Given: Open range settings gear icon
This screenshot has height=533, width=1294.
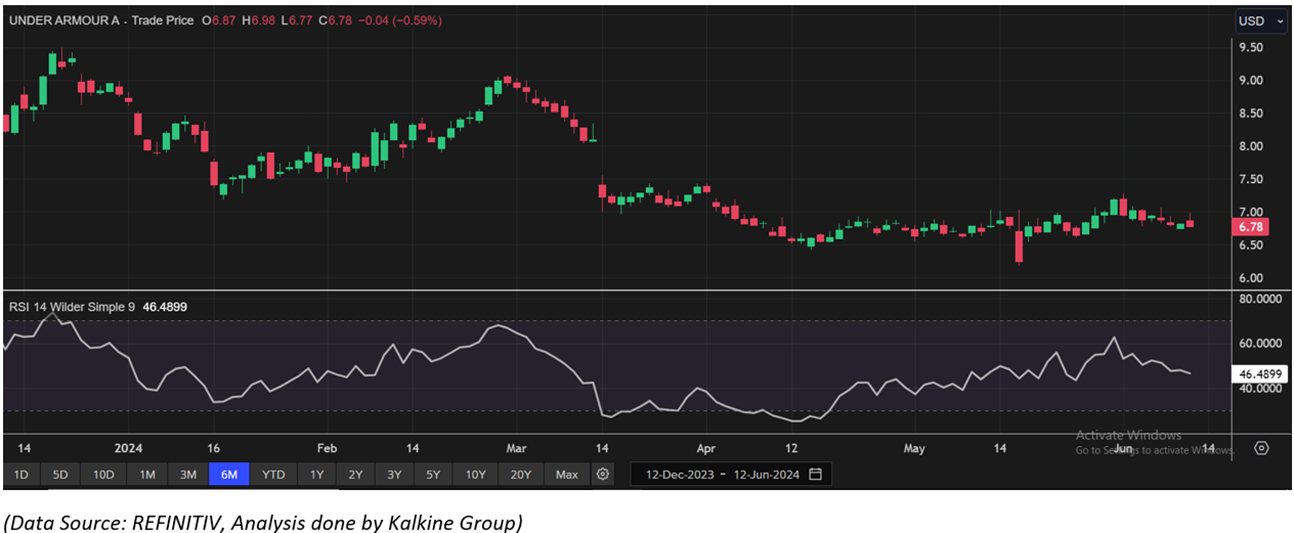Looking at the screenshot, I should [x=602, y=474].
